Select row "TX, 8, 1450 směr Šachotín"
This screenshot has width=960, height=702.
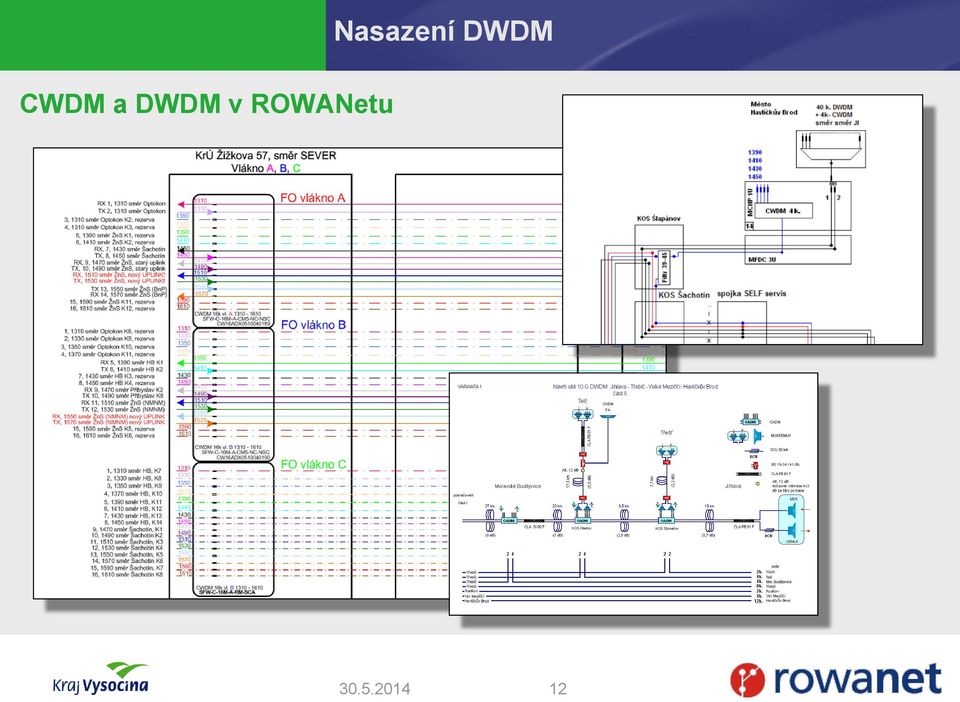pyautogui.click(x=129, y=256)
